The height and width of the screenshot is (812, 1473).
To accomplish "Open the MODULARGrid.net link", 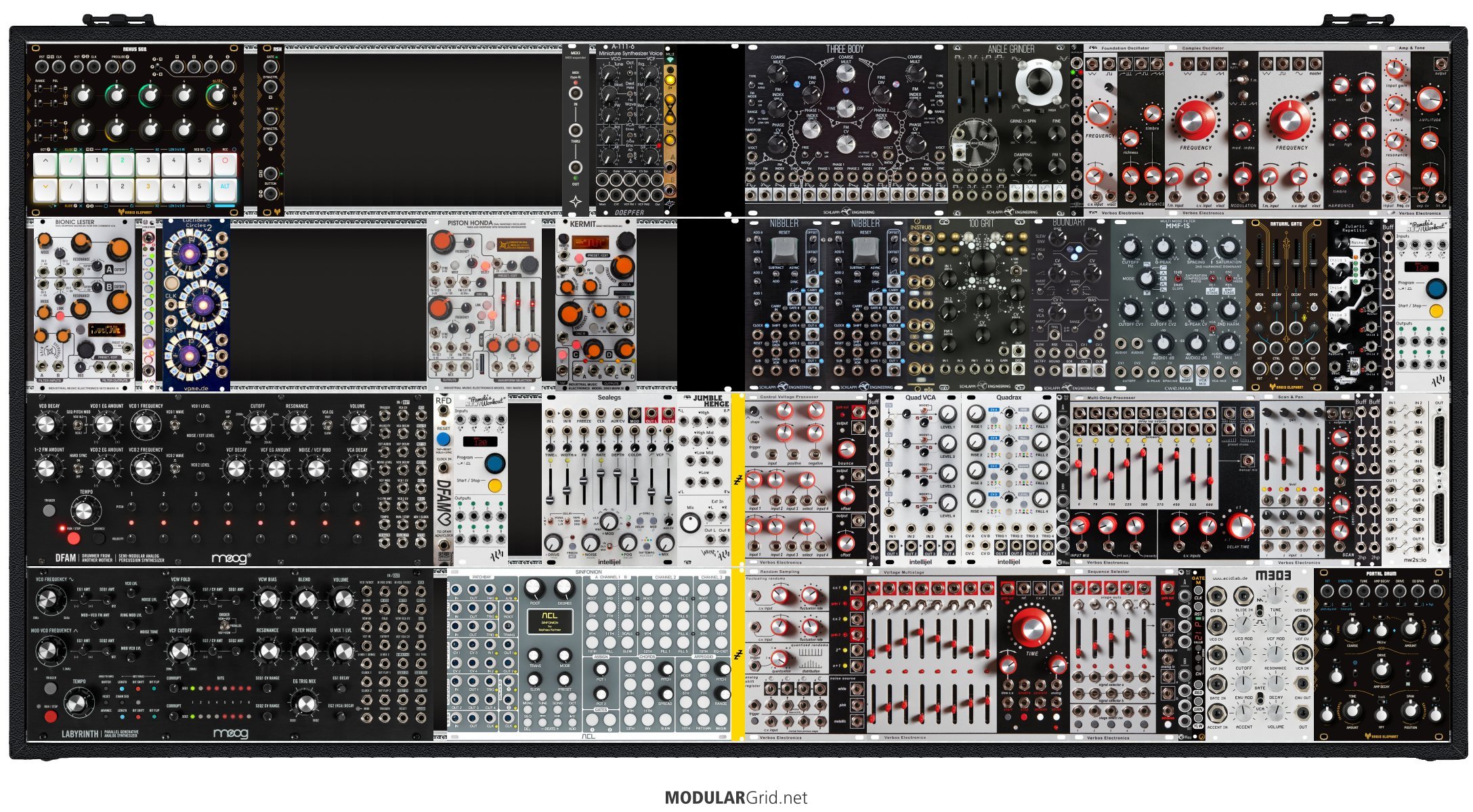I will click(x=736, y=798).
